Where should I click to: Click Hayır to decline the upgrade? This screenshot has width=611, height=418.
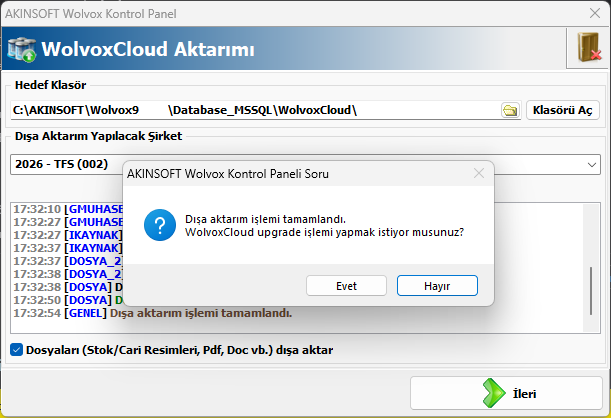tap(437, 286)
